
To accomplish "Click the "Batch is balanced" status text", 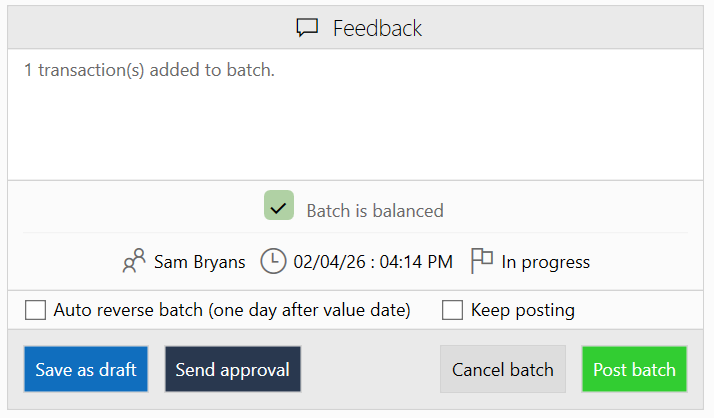I will coord(374,211).
